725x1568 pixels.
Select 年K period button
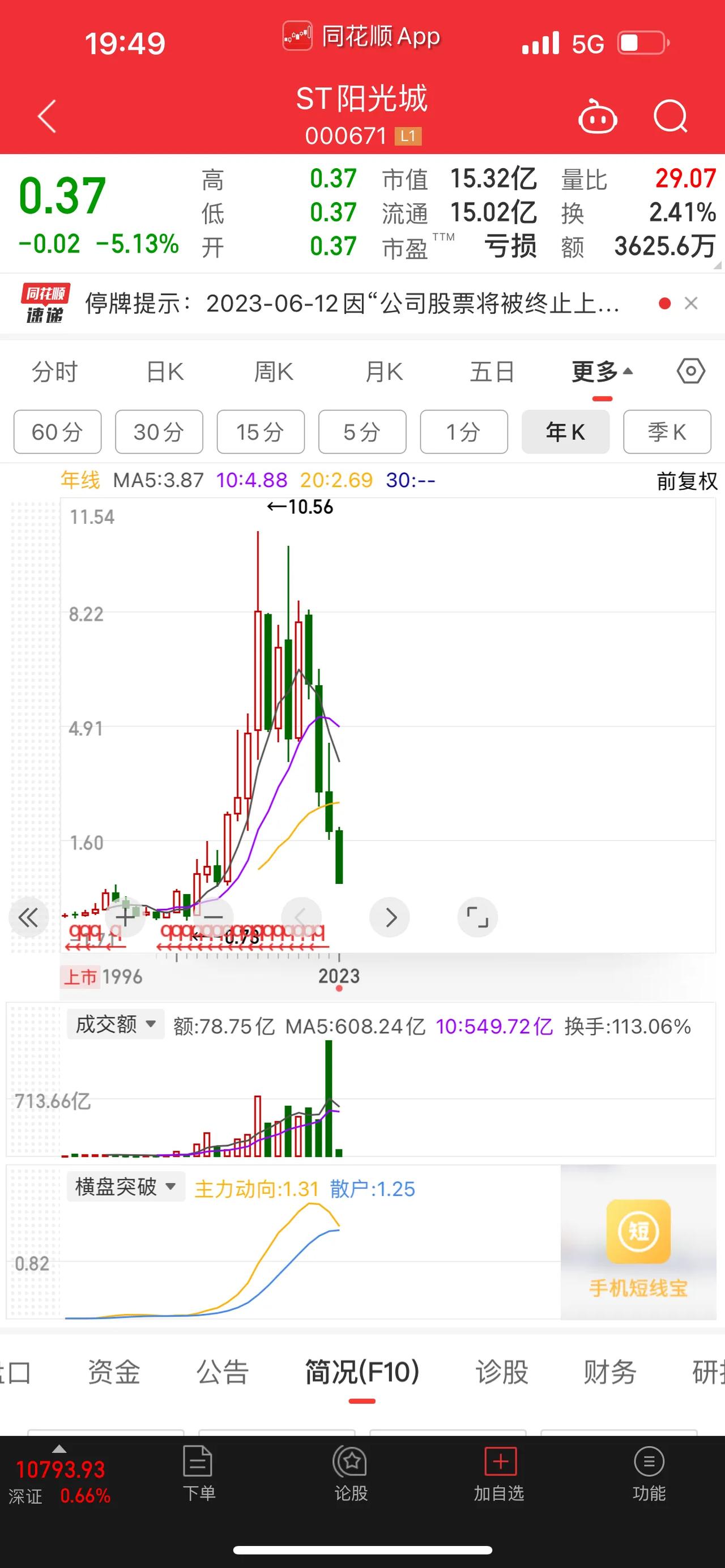pos(565,431)
